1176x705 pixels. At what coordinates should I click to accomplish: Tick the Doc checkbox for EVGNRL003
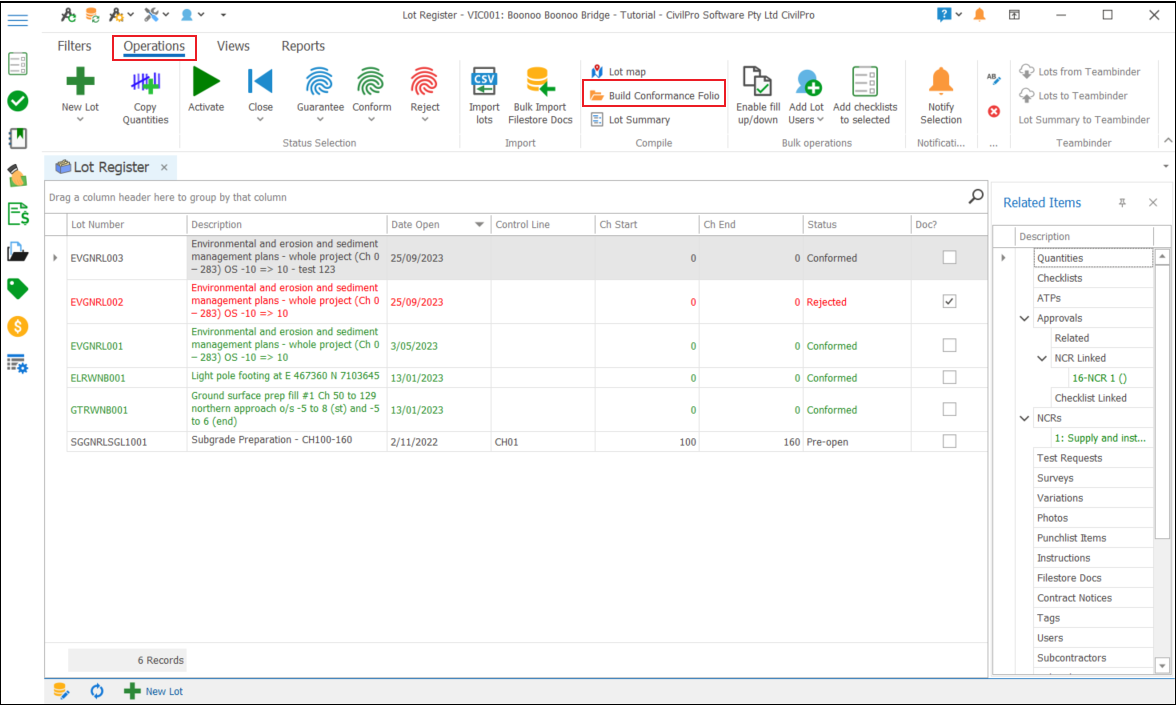(948, 257)
